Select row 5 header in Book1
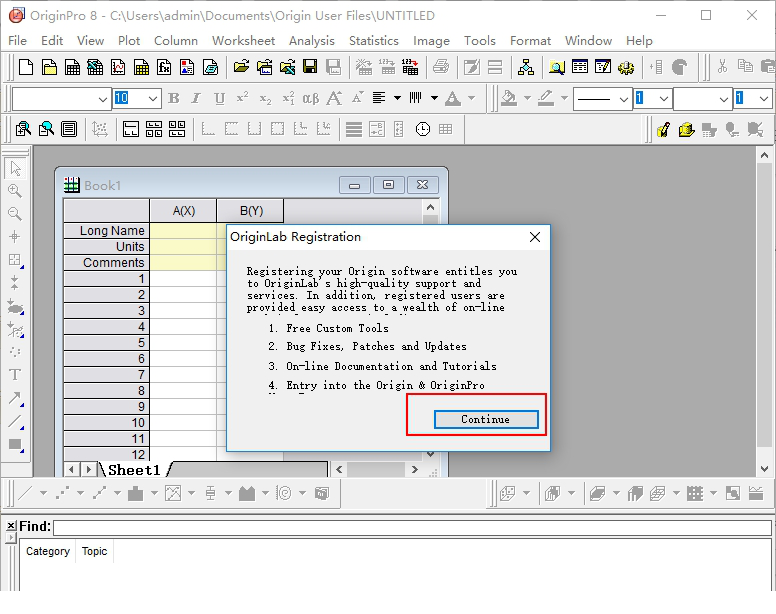This screenshot has width=776, height=614. pyautogui.click(x=106, y=342)
